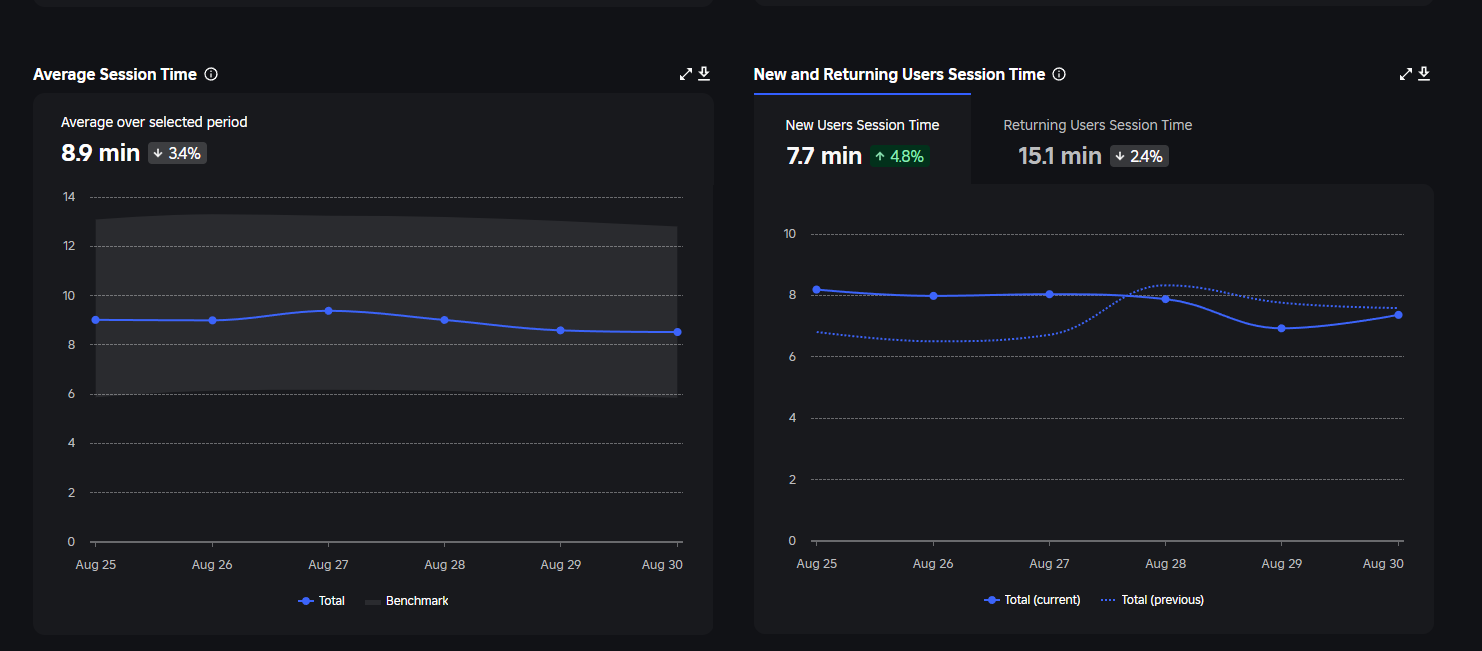The image size is (1482, 651).
Task: Toggle the Benchmark legend item
Action: coord(407,601)
